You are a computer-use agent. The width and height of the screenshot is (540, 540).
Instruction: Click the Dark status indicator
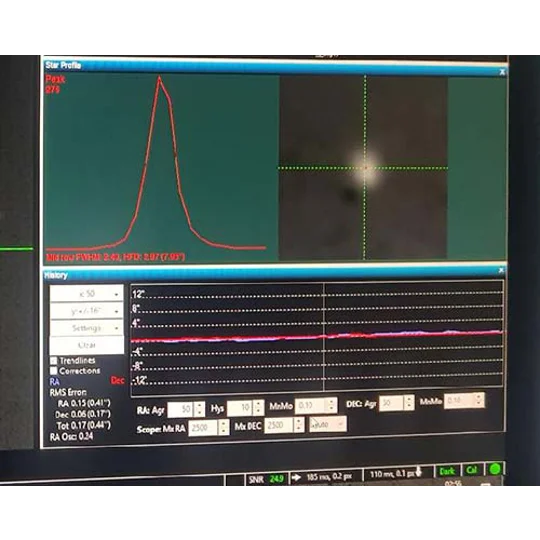(447, 471)
